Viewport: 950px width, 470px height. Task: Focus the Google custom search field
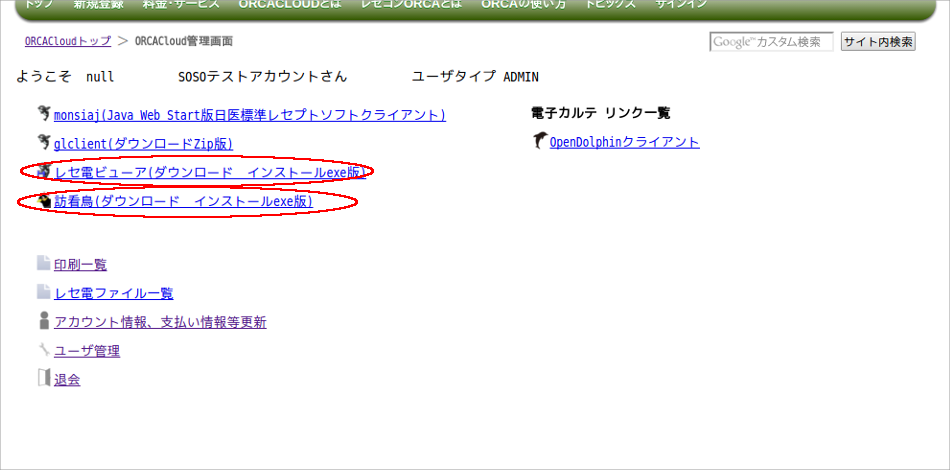pos(771,42)
